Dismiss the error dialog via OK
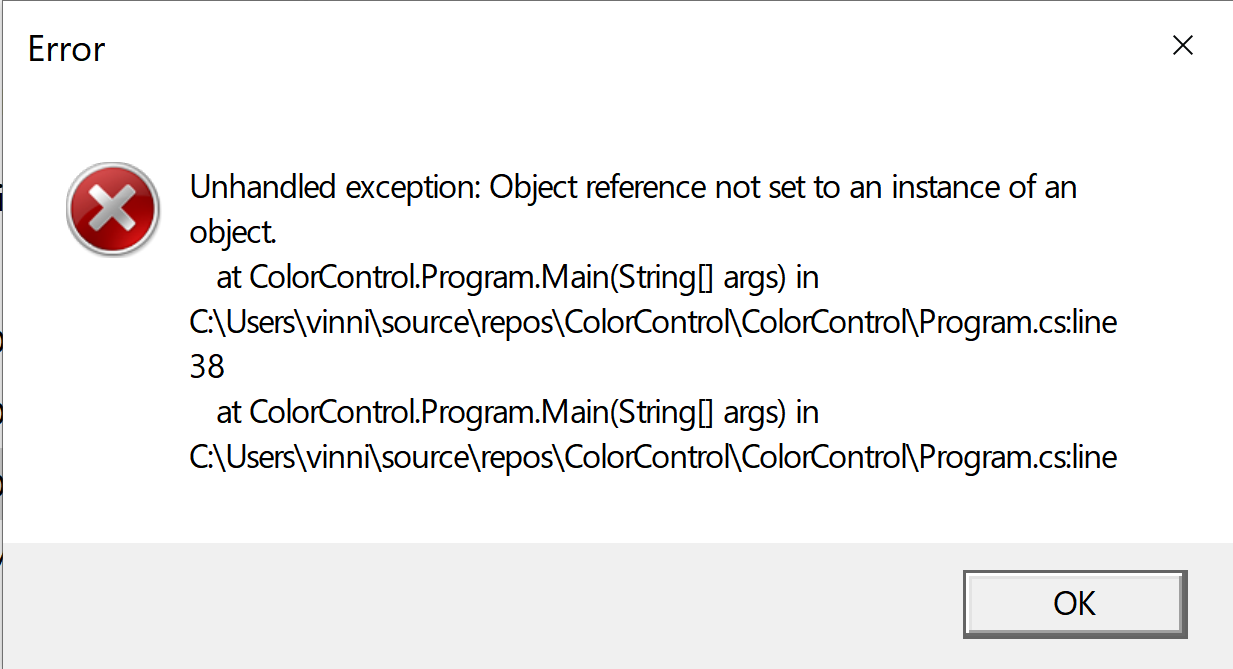Viewport: 1233px width, 669px height. (x=1074, y=603)
